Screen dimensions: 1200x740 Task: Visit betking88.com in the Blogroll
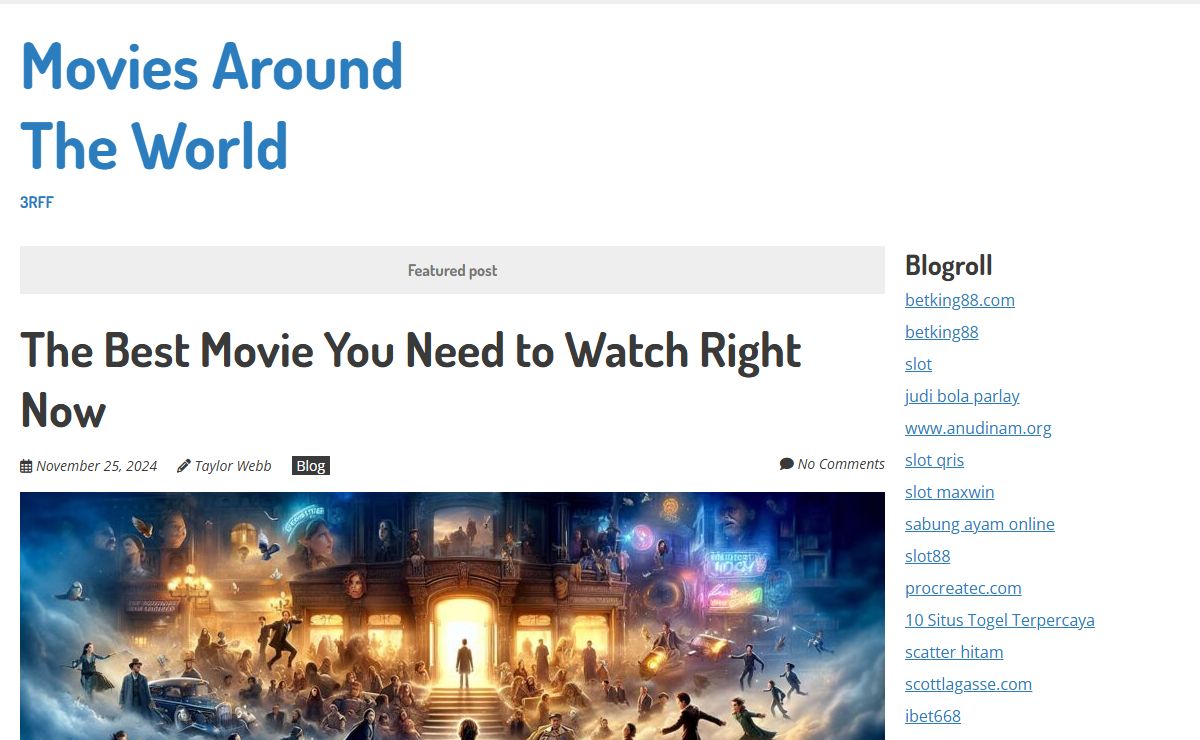click(959, 300)
